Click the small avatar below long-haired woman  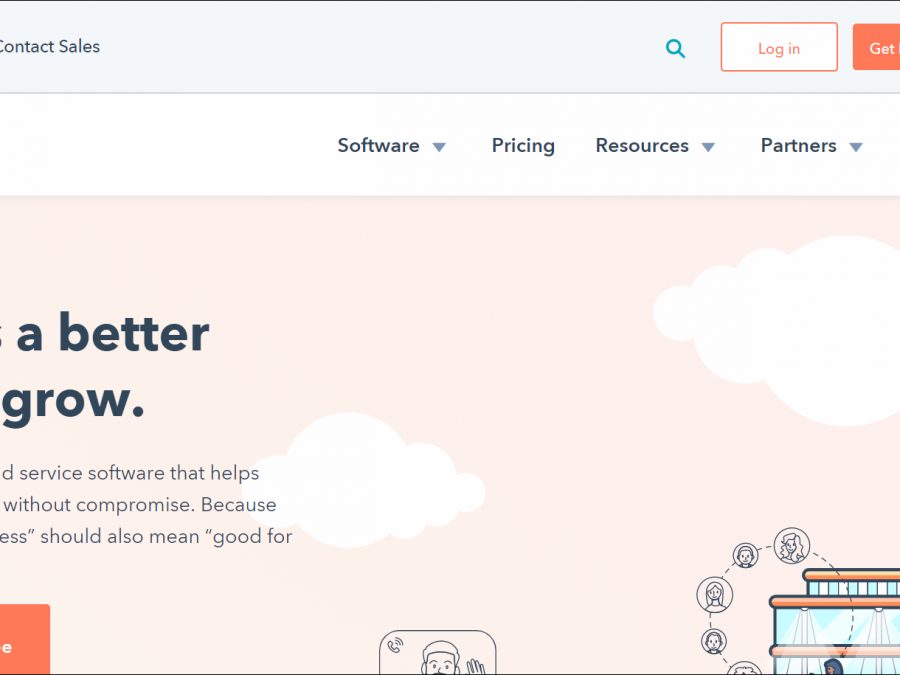(714, 641)
